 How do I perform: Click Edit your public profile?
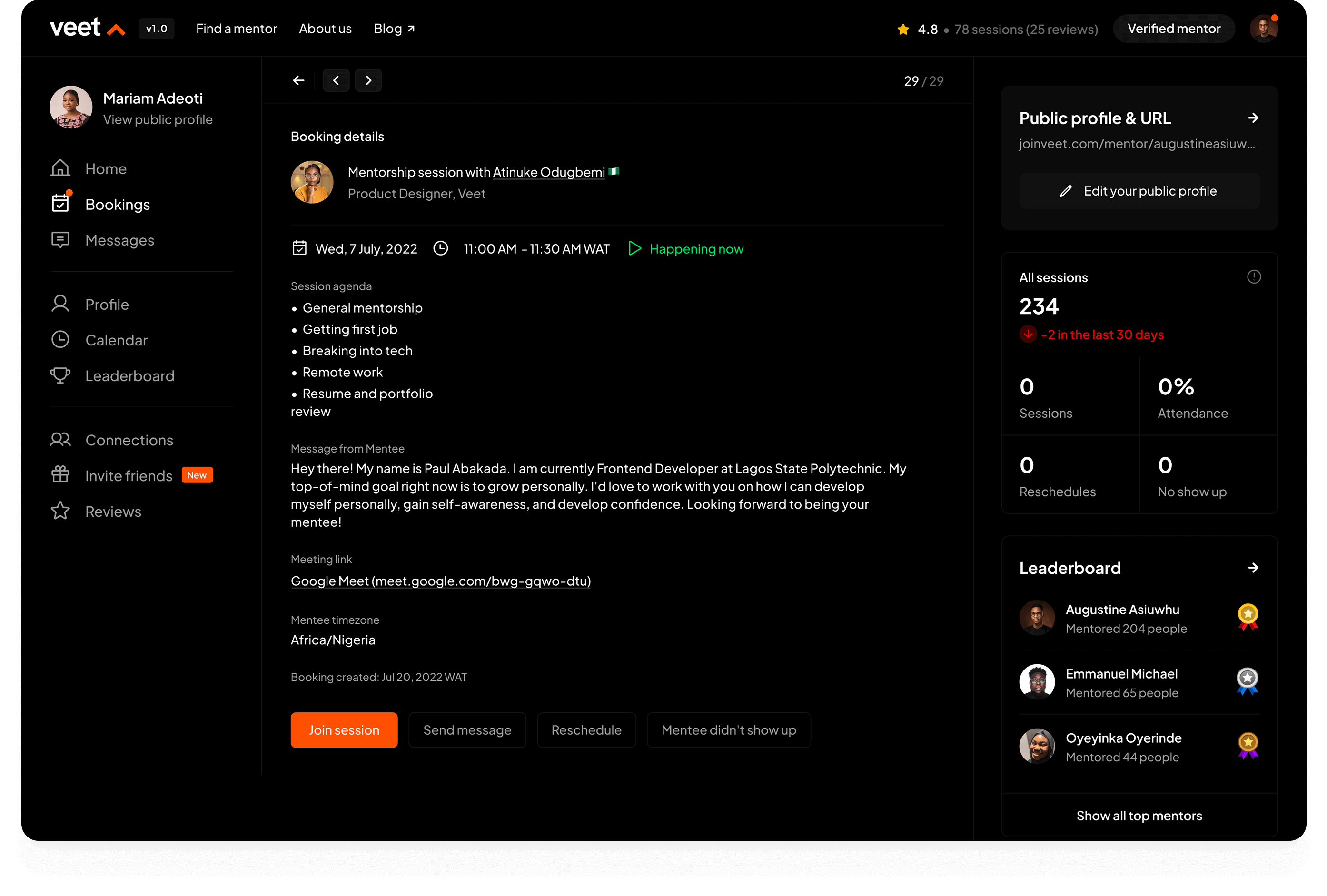point(1139,191)
